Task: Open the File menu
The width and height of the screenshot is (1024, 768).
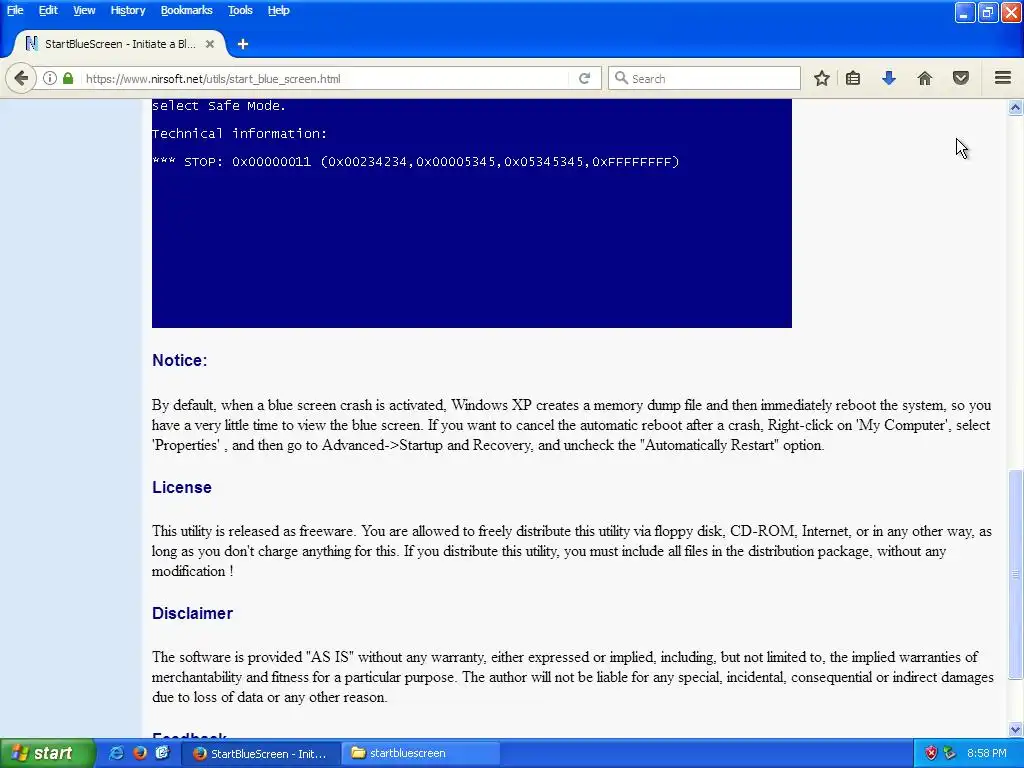Action: (15, 10)
